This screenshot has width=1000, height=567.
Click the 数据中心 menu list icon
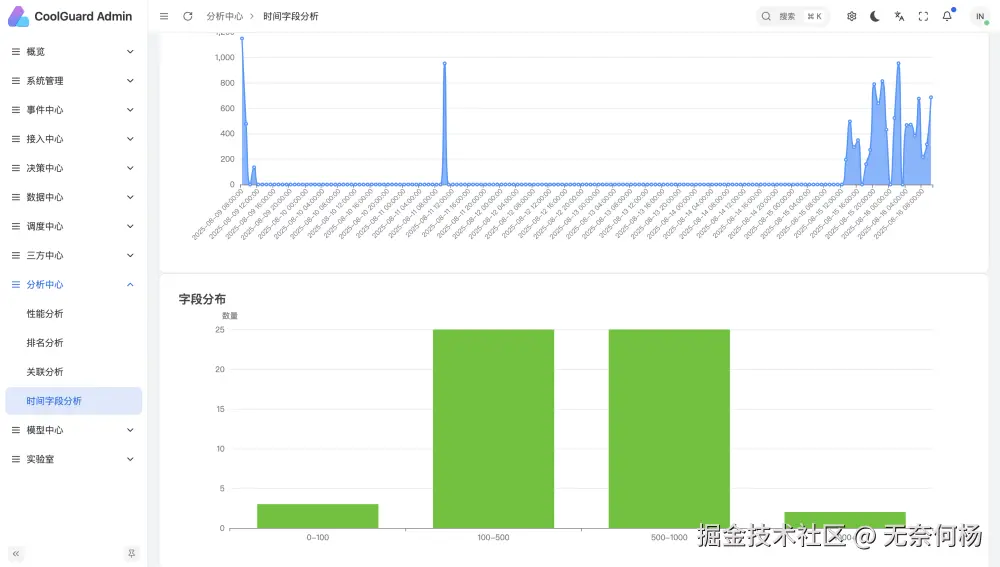click(x=16, y=197)
